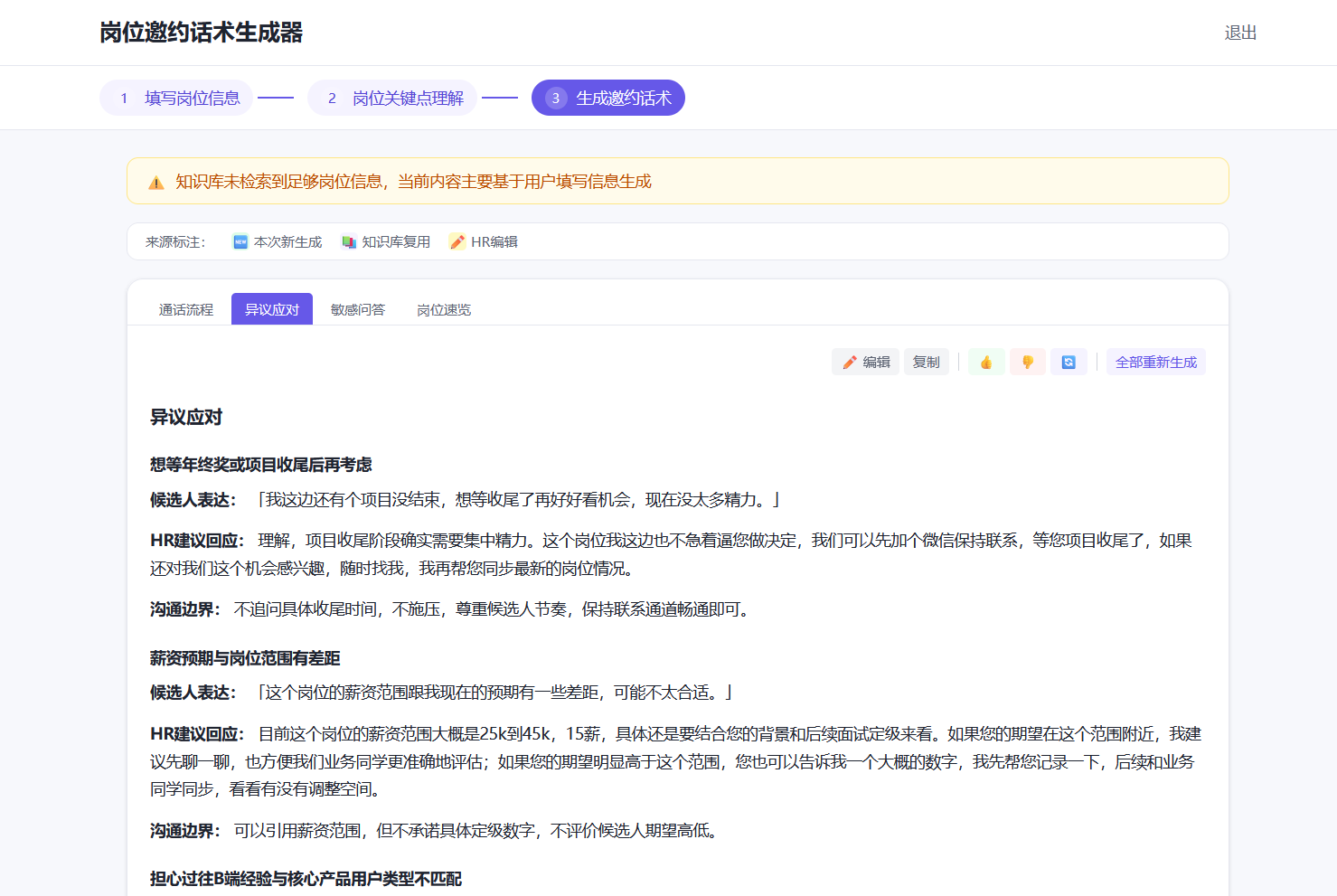This screenshot has width=1337, height=896.
Task: Click the 知识库未检索到足够岗位信息 warning text
Action: 413,182
